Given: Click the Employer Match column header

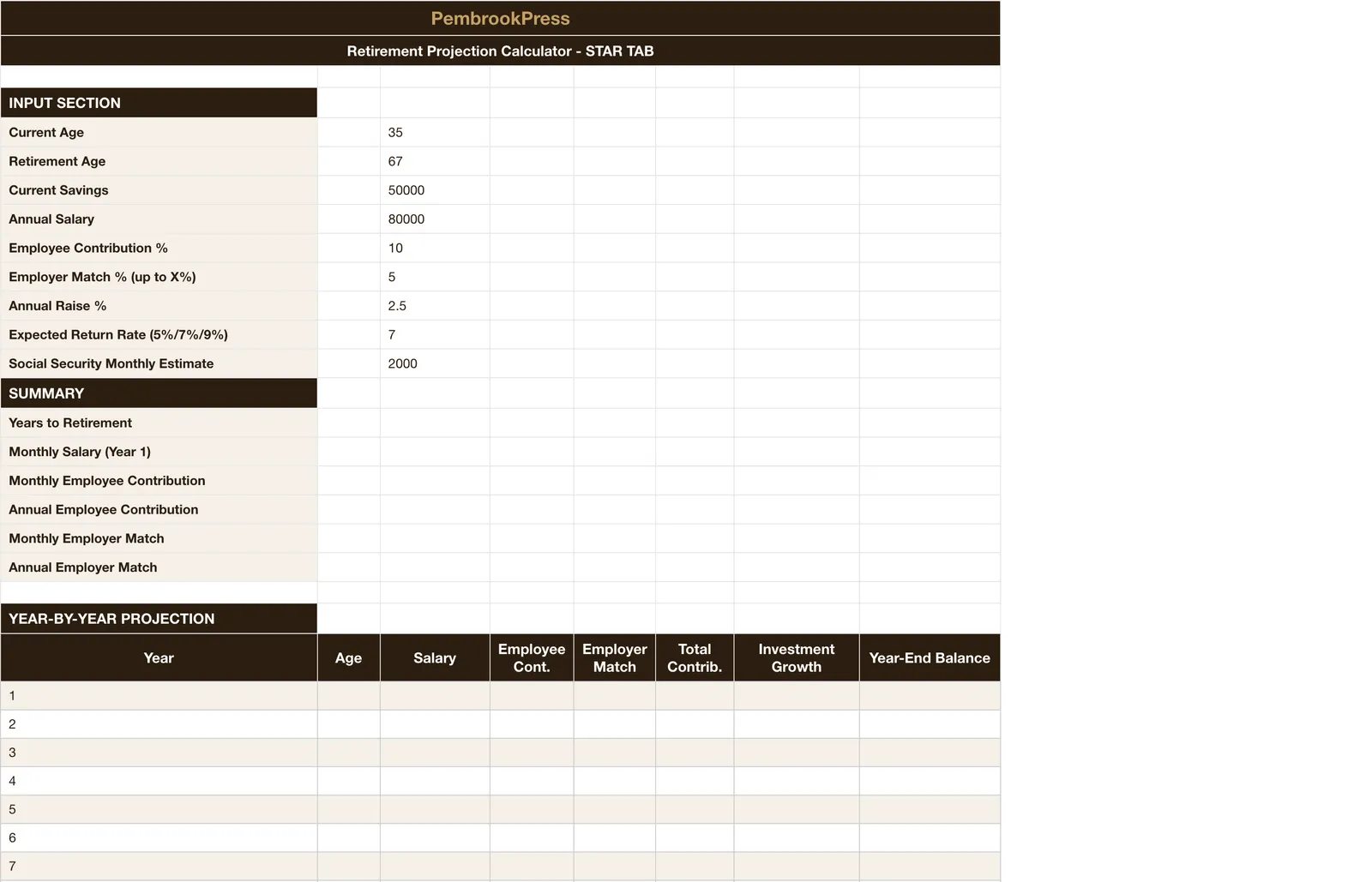Looking at the screenshot, I should pos(614,657).
